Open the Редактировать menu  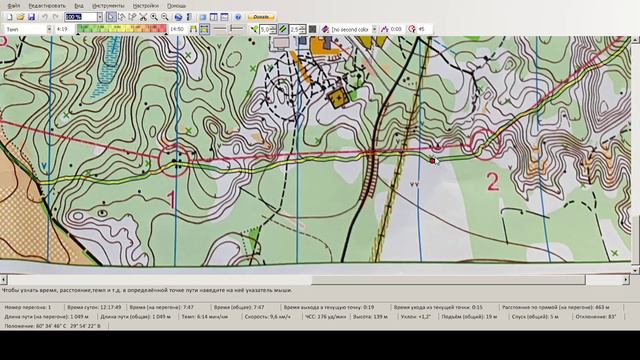(47, 6)
